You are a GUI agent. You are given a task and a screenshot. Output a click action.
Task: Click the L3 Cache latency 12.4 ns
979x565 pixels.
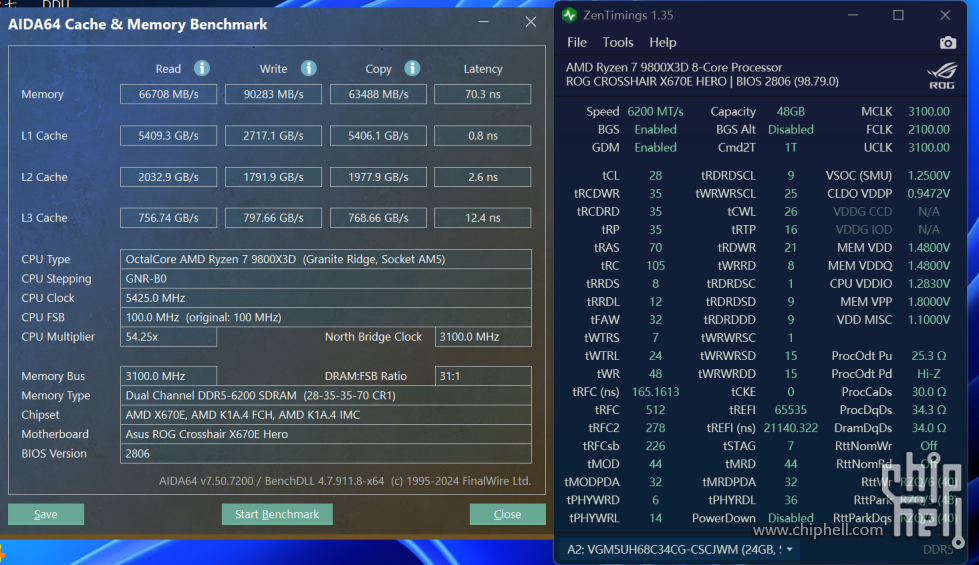pos(483,218)
